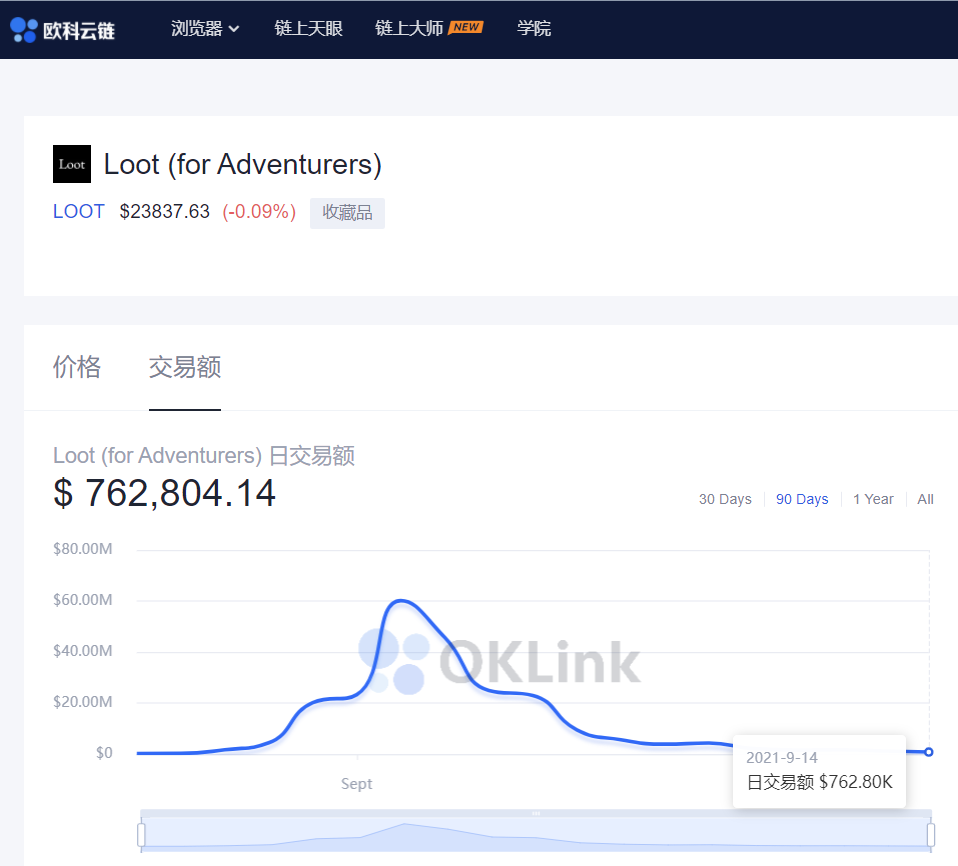The width and height of the screenshot is (958, 866).
Task: Click the black Loot token logo
Action: (72, 164)
